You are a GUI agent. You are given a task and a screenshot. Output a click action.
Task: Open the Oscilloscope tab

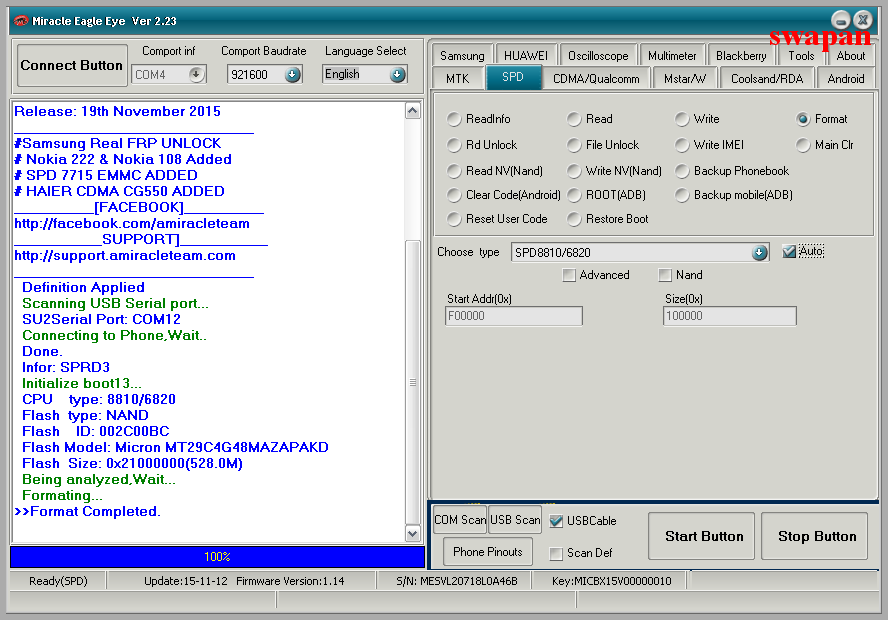(598, 55)
